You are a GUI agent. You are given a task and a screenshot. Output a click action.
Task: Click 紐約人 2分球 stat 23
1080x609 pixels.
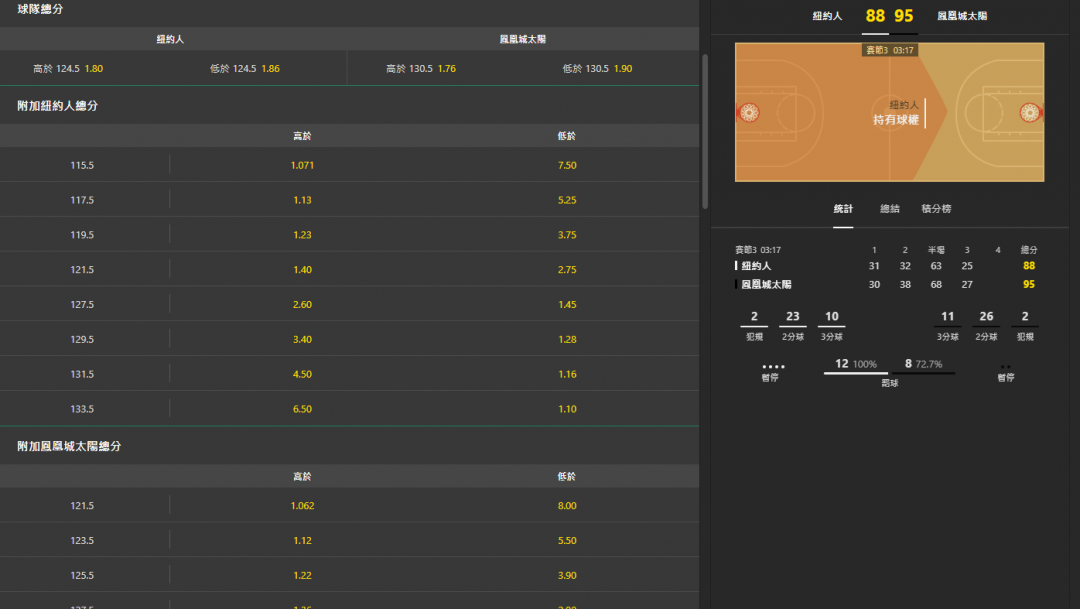tap(793, 316)
